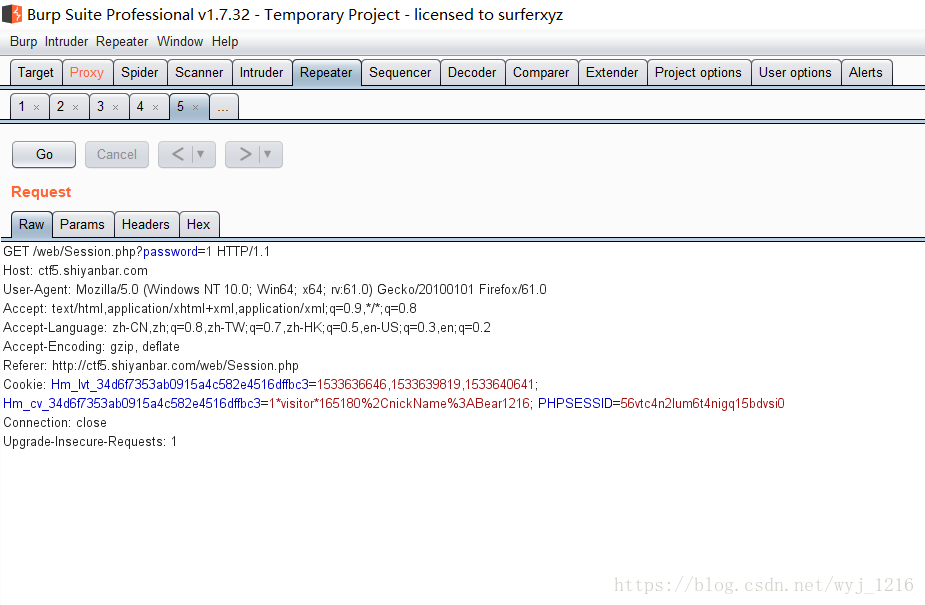Open forward history dropdown arrow

click(267, 154)
